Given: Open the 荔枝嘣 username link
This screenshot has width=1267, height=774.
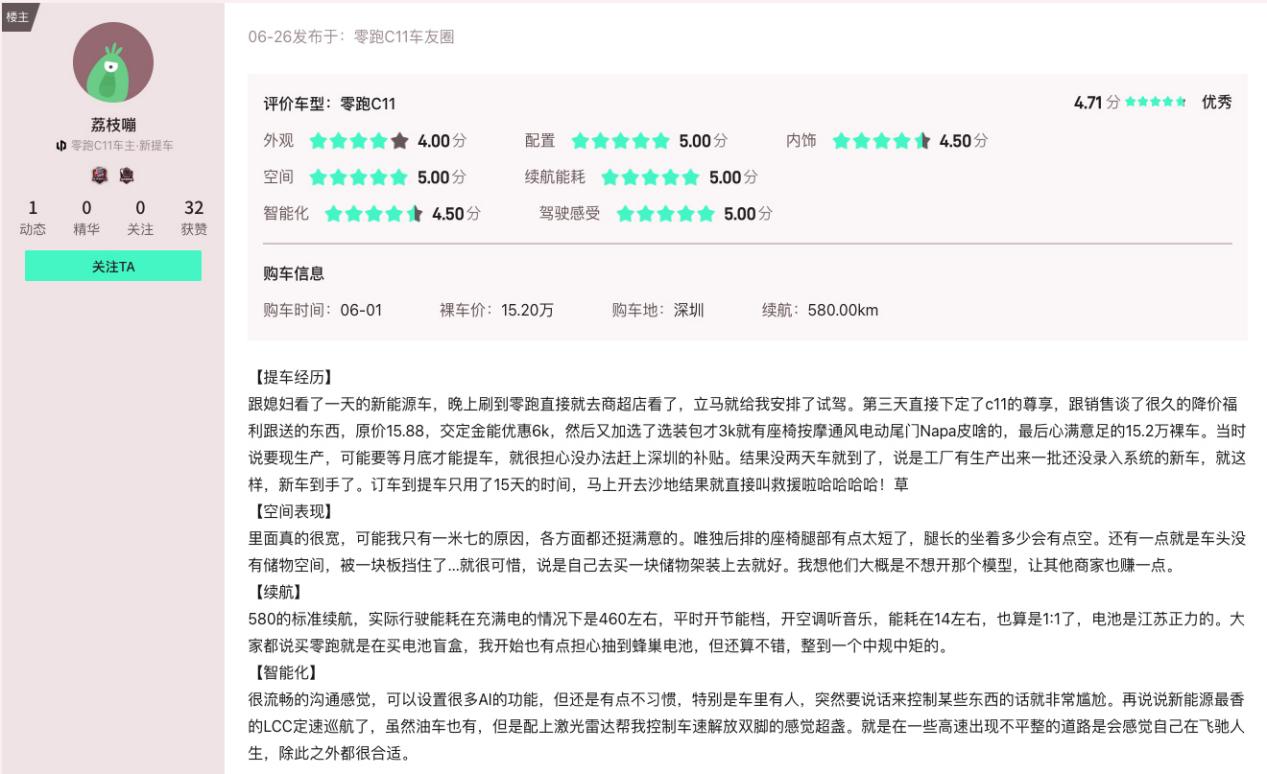Looking at the screenshot, I should tap(113, 125).
